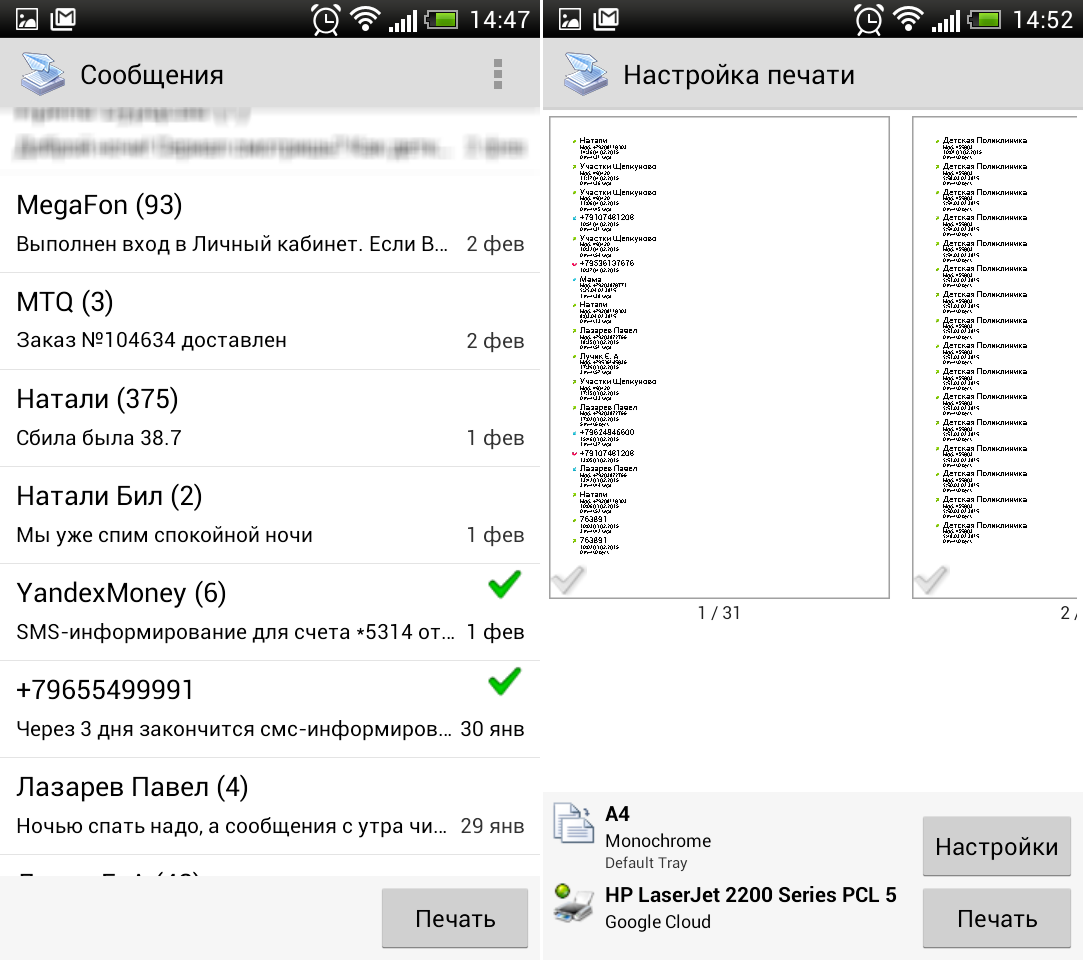1083x960 pixels.
Task: Toggle the checkmark on page 1 preview
Action: [x=568, y=579]
